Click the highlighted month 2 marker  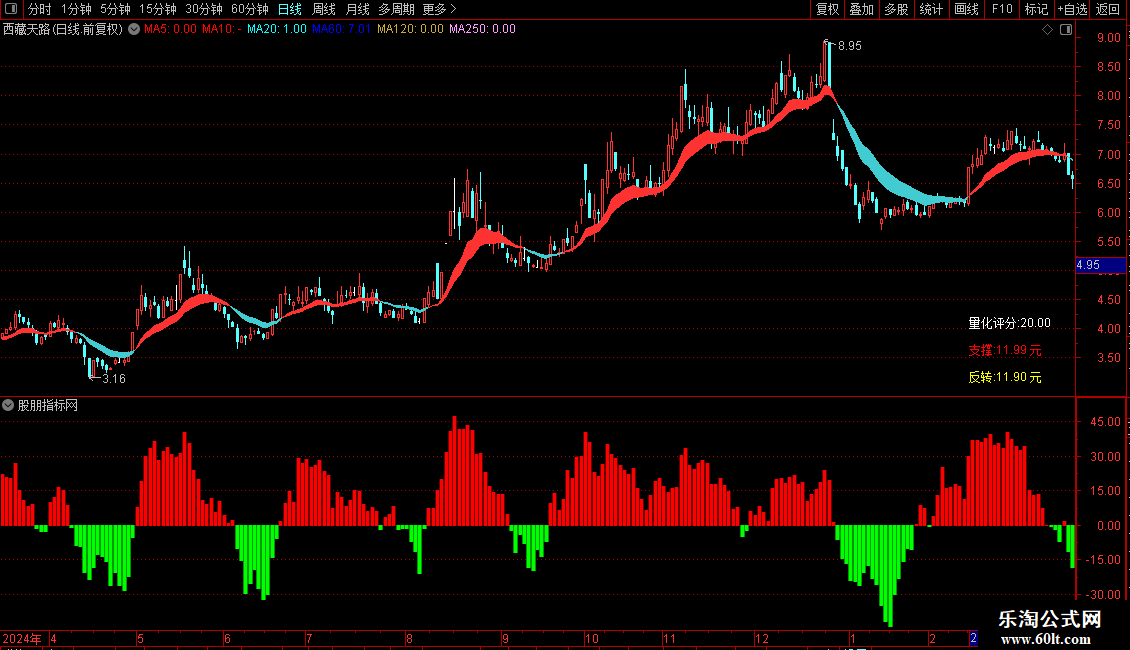pyautogui.click(x=974, y=638)
